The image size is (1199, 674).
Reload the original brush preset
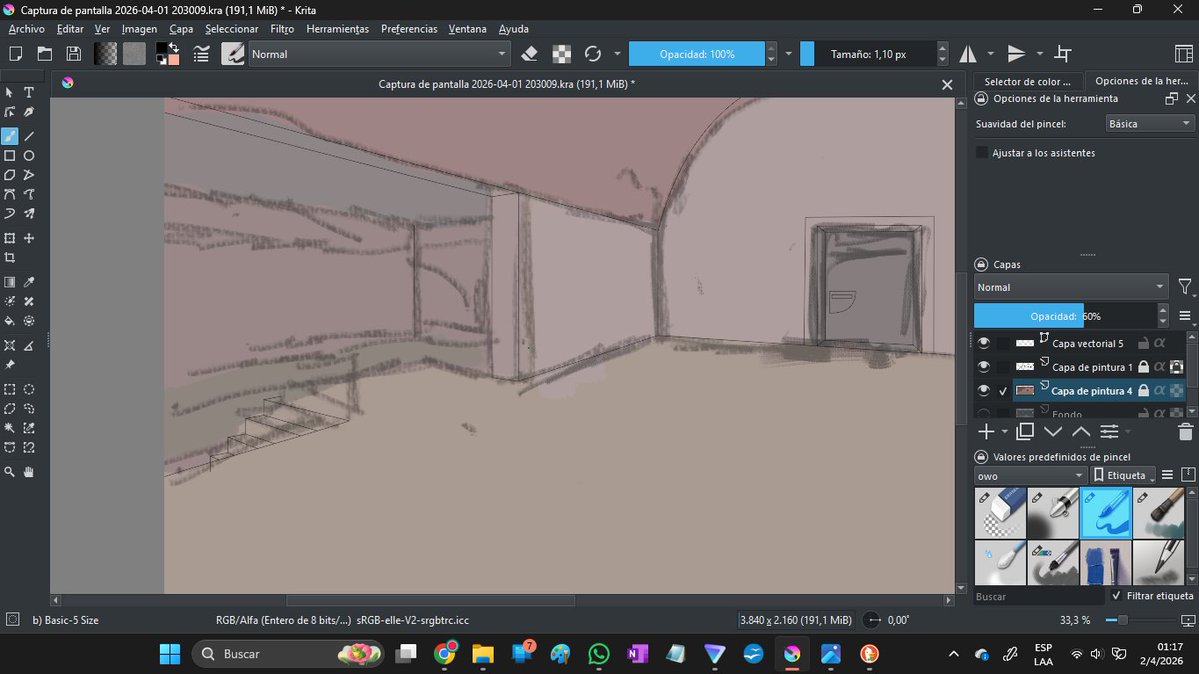pyautogui.click(x=593, y=54)
